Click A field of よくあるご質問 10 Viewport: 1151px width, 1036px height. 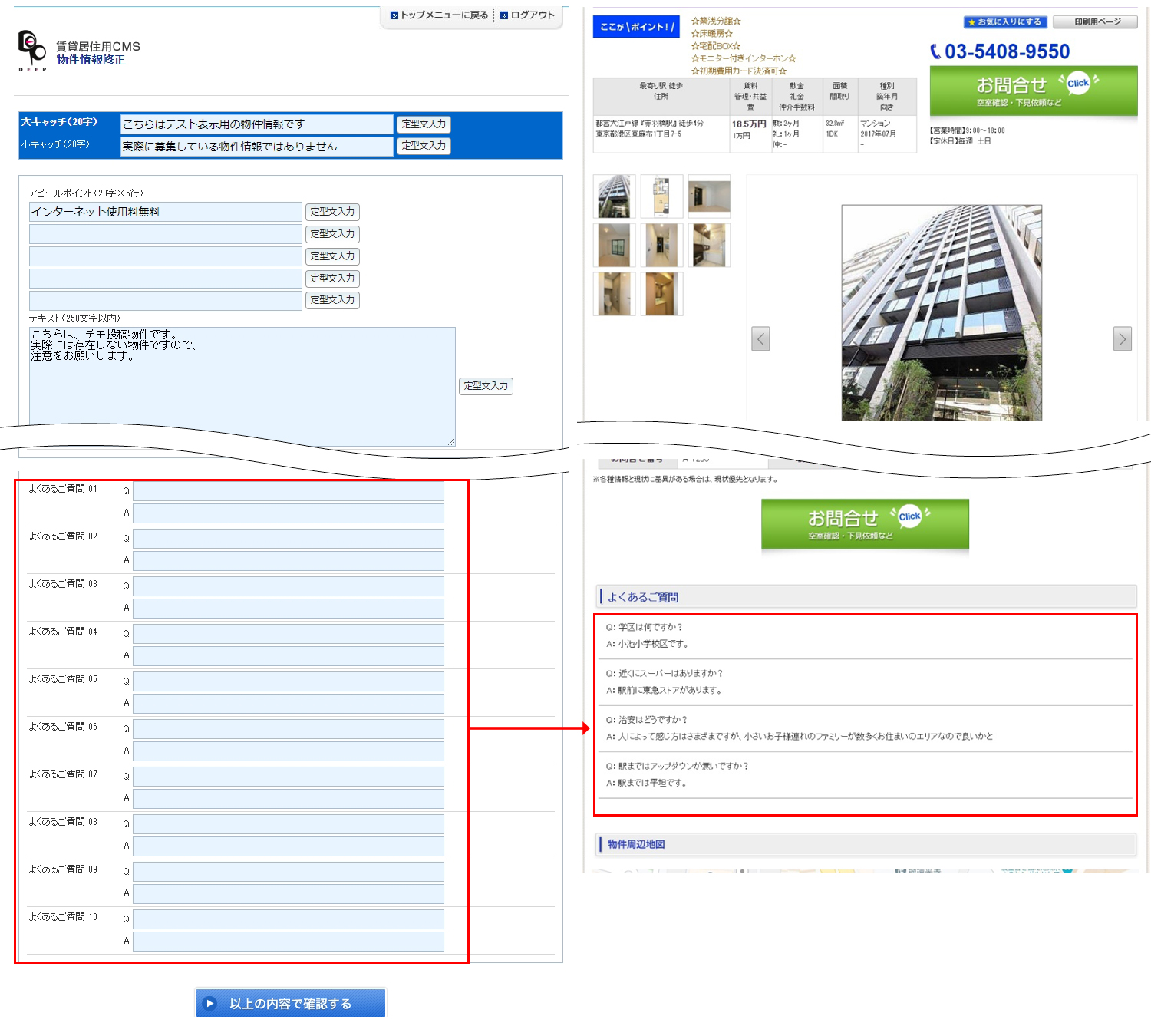(289, 942)
